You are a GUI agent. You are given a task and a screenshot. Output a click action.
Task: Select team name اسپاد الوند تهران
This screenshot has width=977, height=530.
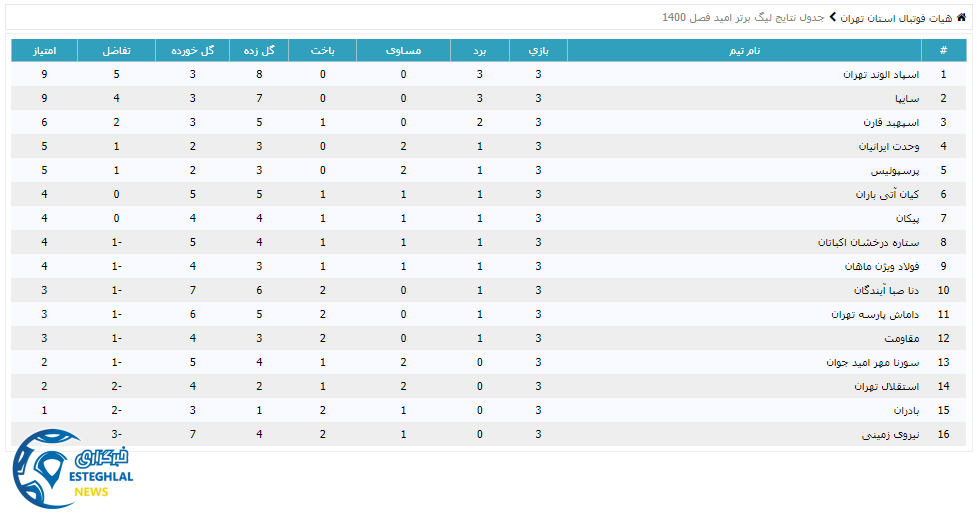[x=880, y=74]
